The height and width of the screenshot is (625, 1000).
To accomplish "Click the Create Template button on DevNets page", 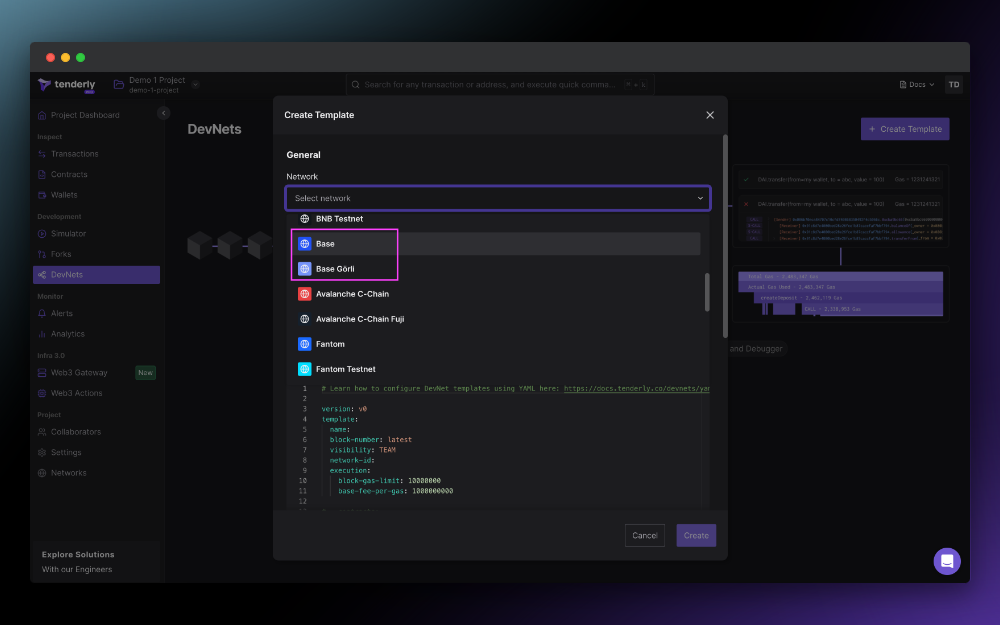I will (x=905, y=129).
